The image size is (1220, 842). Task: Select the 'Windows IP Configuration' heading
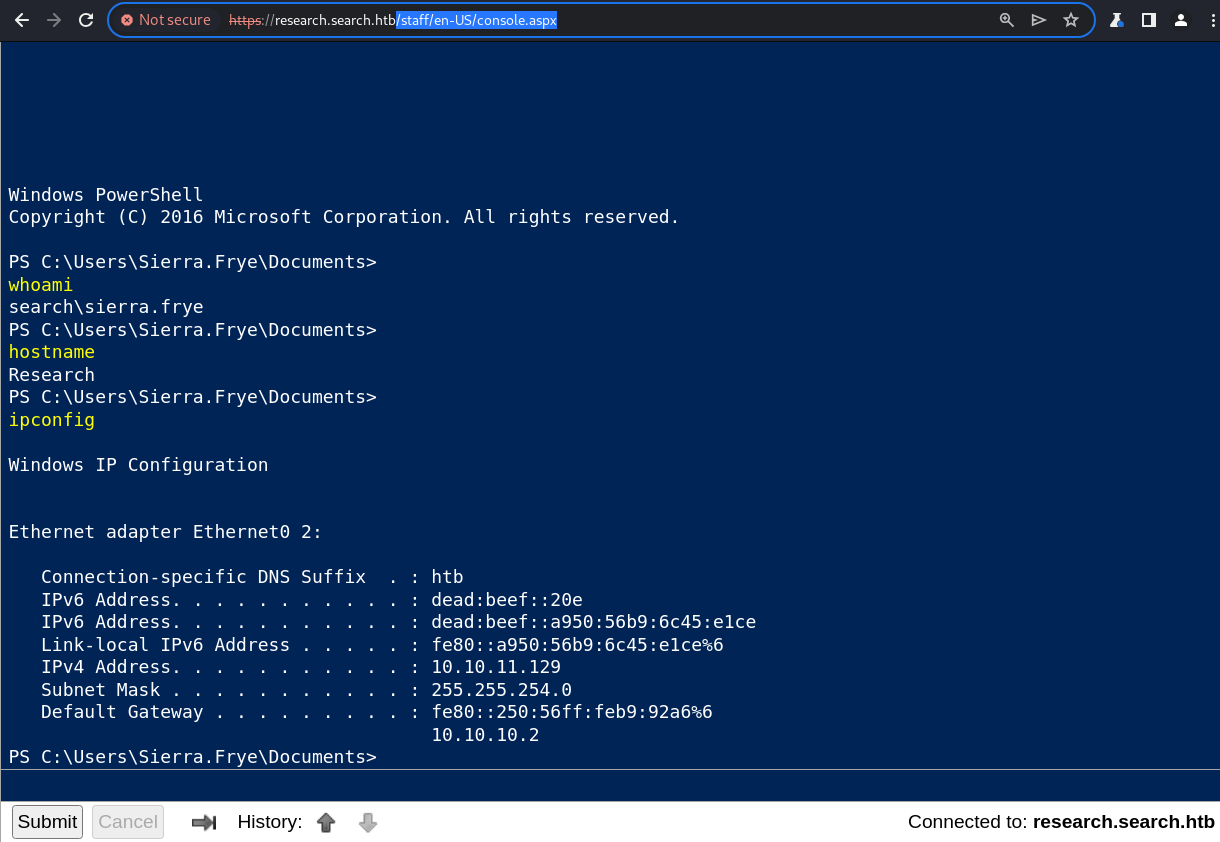(x=138, y=465)
